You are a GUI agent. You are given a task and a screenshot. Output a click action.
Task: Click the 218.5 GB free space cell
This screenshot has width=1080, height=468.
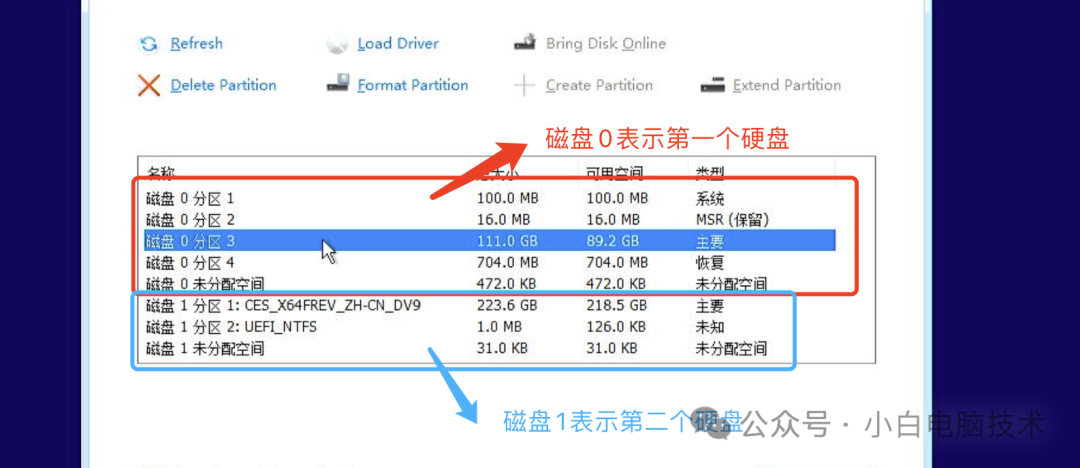[x=617, y=305]
